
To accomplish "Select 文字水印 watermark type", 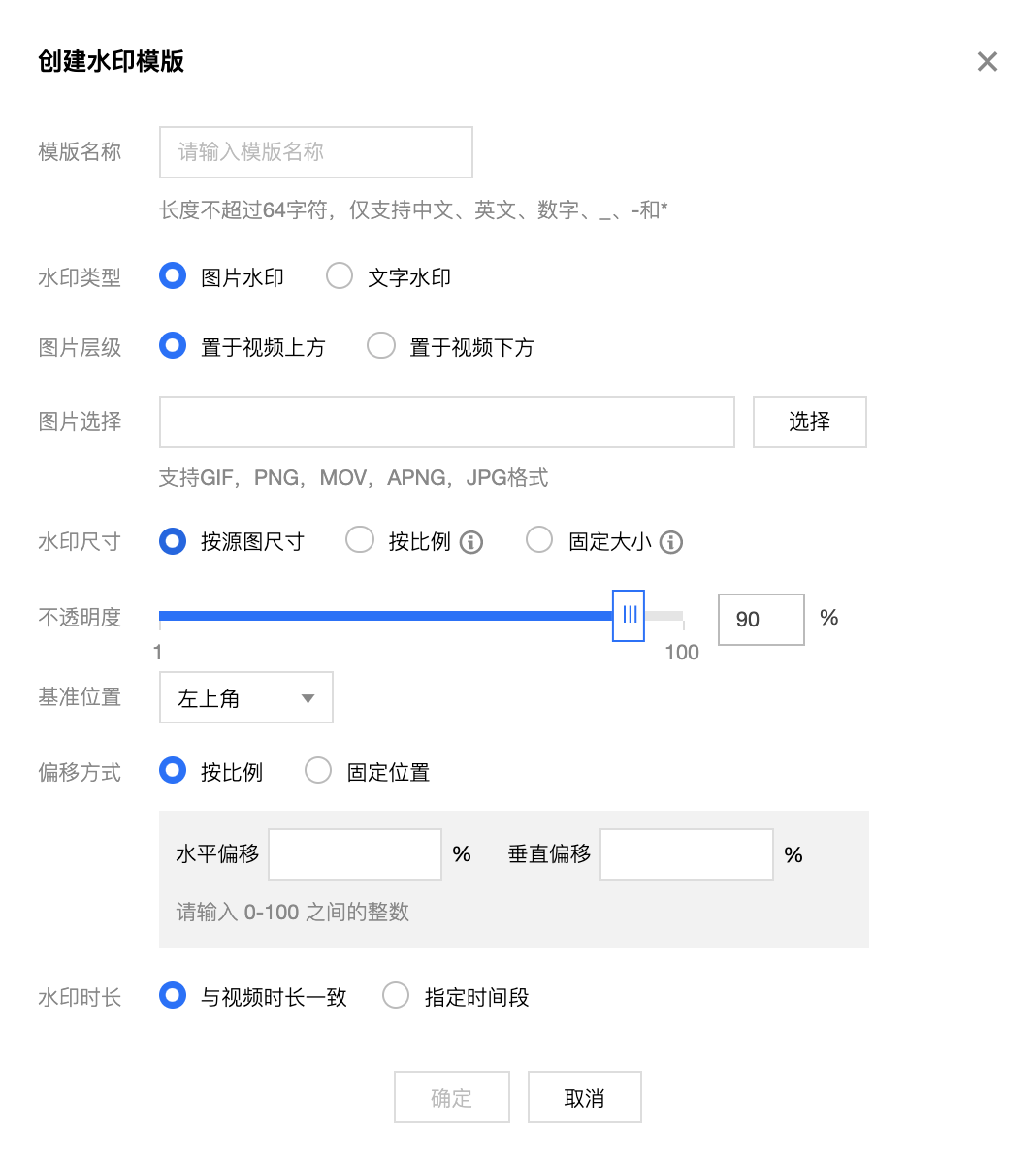I will tap(340, 276).
